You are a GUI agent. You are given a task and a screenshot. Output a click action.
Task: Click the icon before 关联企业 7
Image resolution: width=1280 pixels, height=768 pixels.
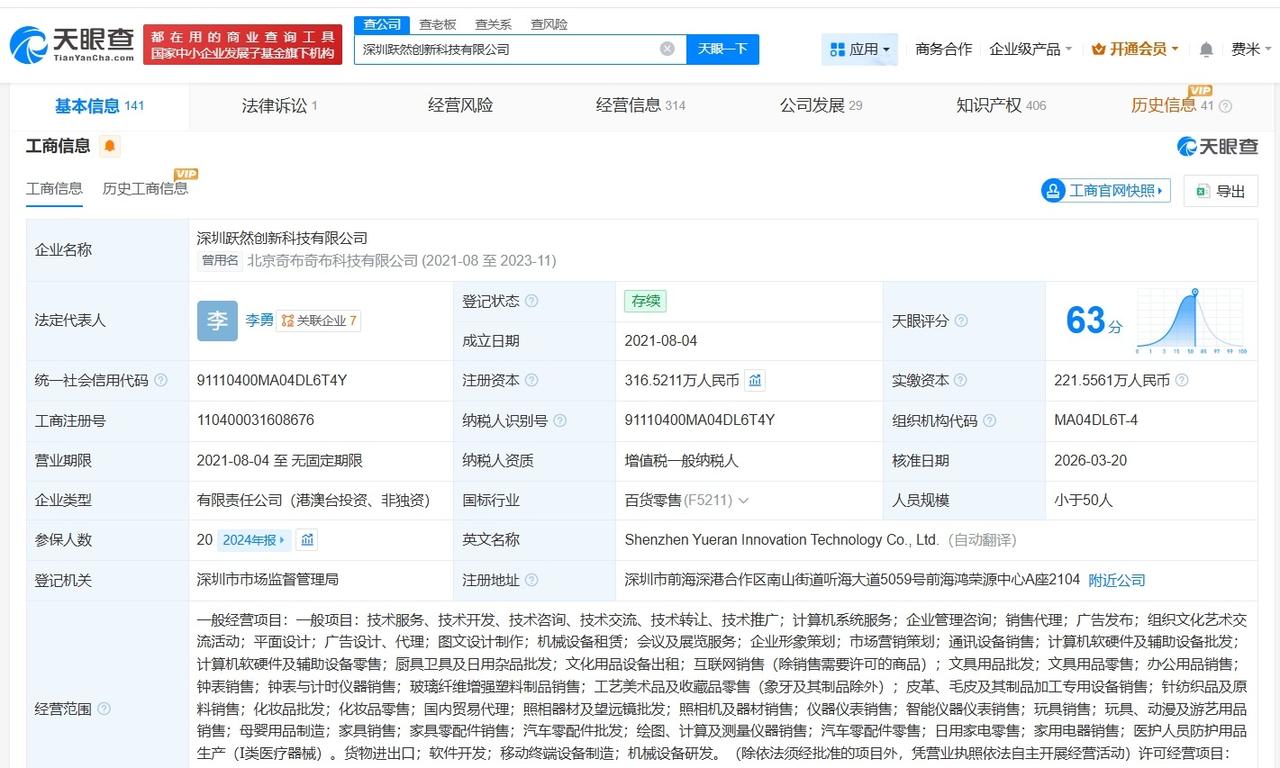coord(289,320)
